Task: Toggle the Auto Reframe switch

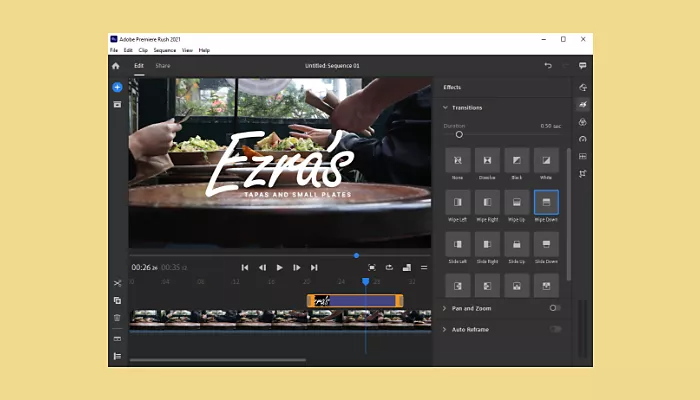Action: (x=555, y=329)
